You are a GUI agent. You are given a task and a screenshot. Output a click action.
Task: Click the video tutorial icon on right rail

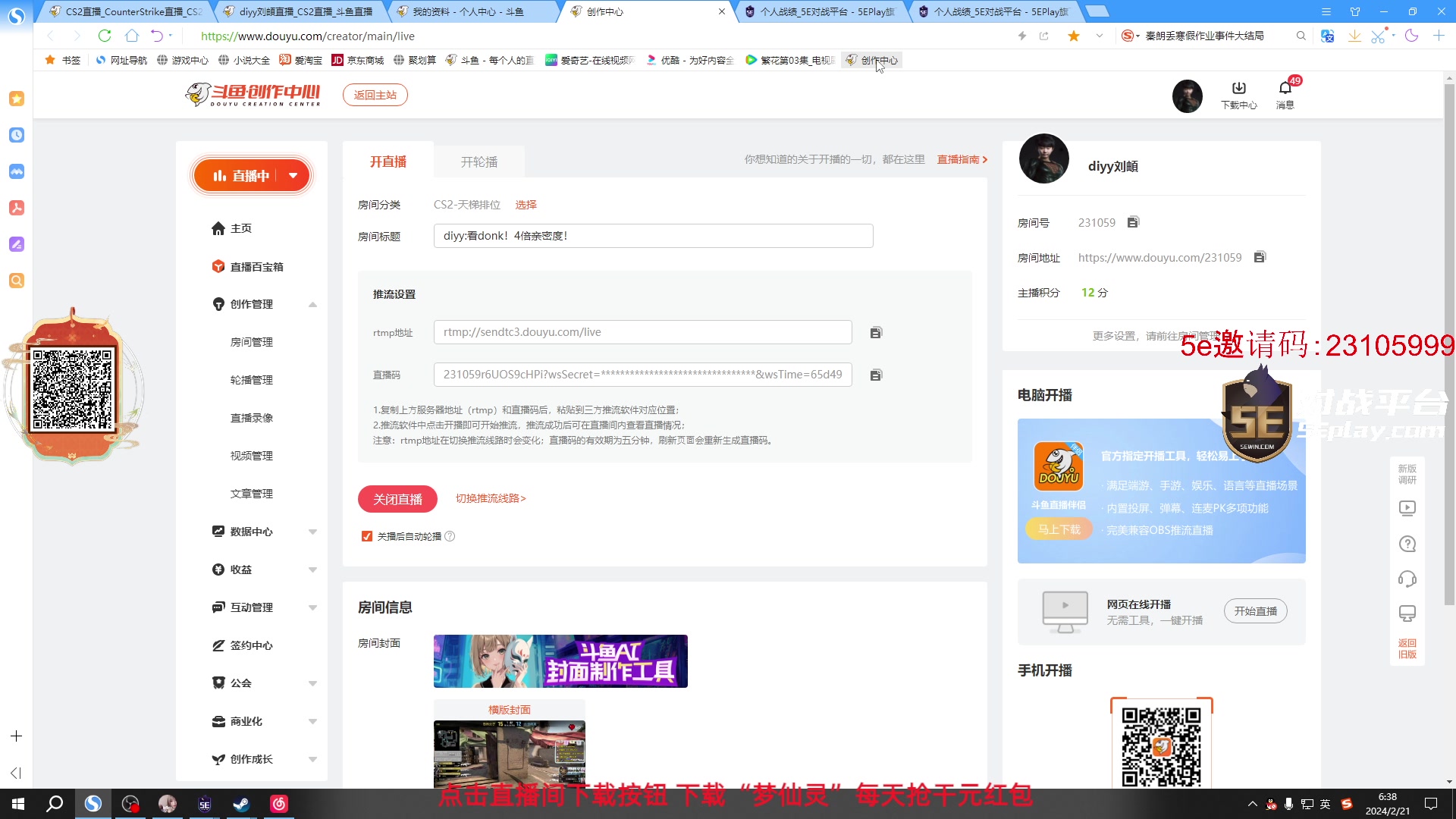pyautogui.click(x=1407, y=508)
